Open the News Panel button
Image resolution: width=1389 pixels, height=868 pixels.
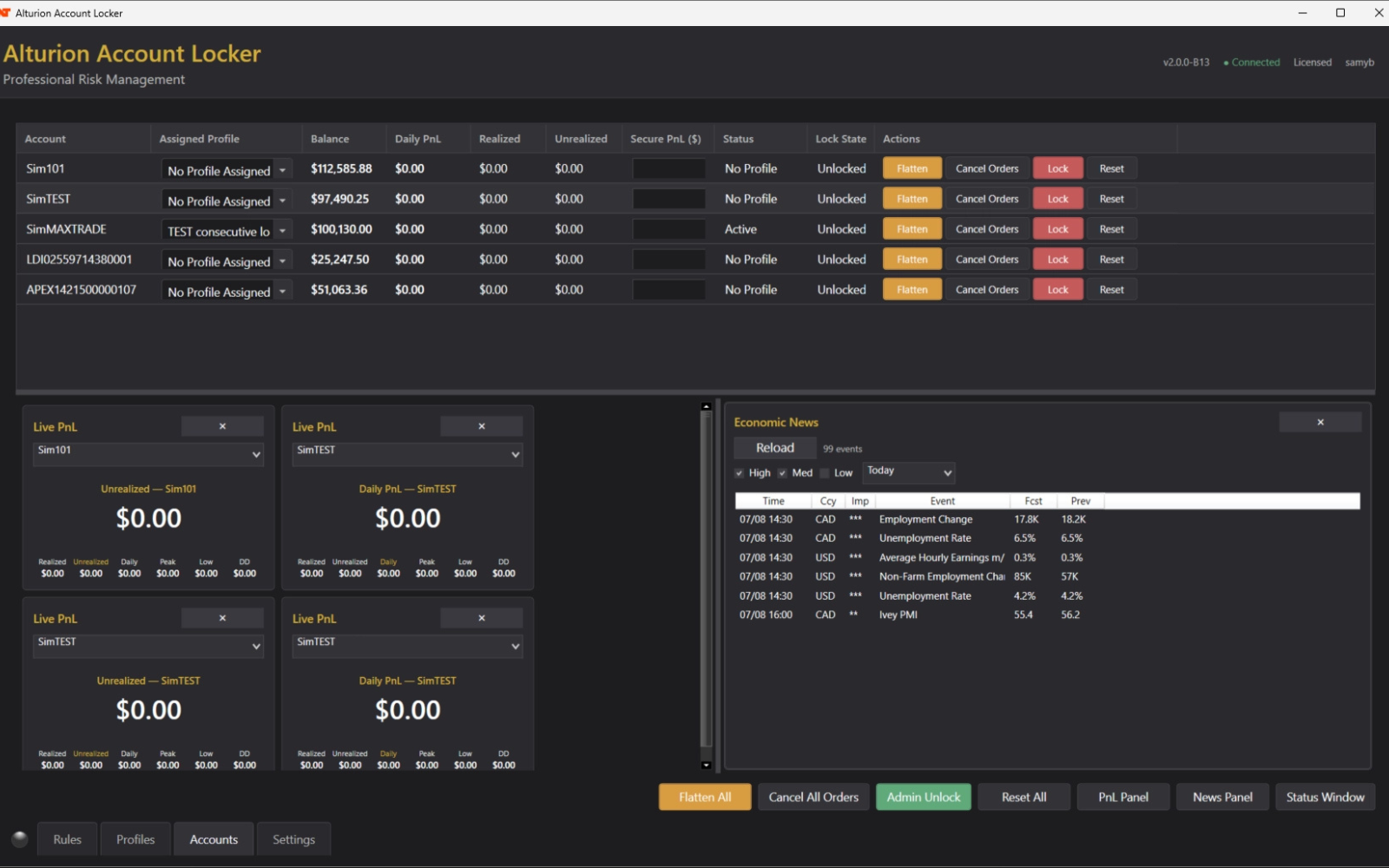pyautogui.click(x=1222, y=797)
